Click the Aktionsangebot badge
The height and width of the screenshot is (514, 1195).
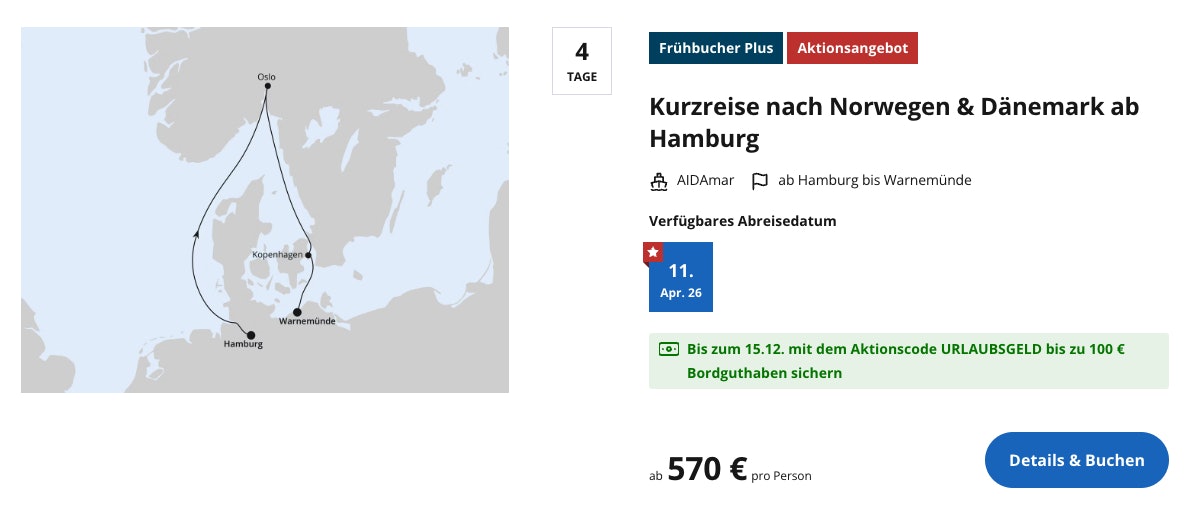[852, 48]
